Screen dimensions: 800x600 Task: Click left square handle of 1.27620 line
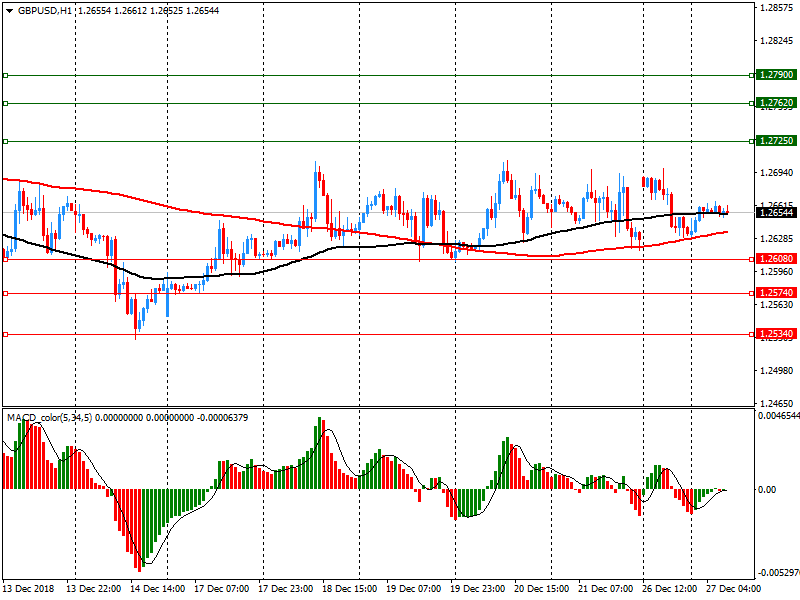click(x=5, y=103)
